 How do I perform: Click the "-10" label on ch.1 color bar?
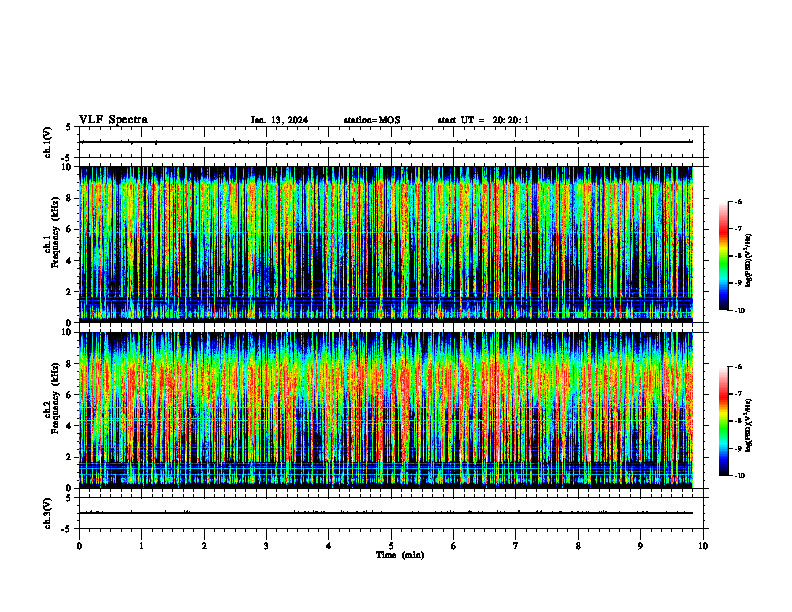click(739, 311)
